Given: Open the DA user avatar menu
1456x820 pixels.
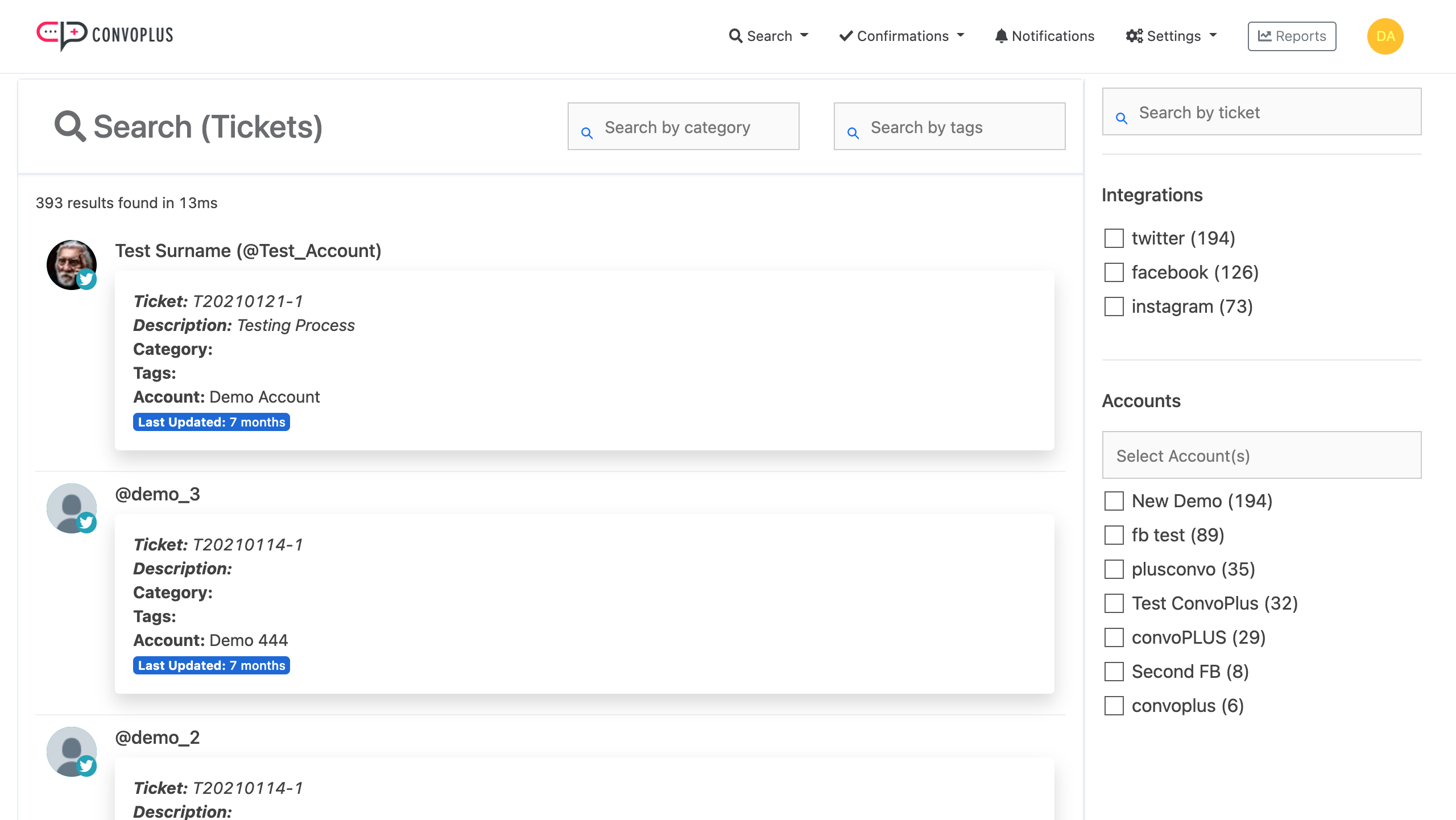Looking at the screenshot, I should point(1385,36).
